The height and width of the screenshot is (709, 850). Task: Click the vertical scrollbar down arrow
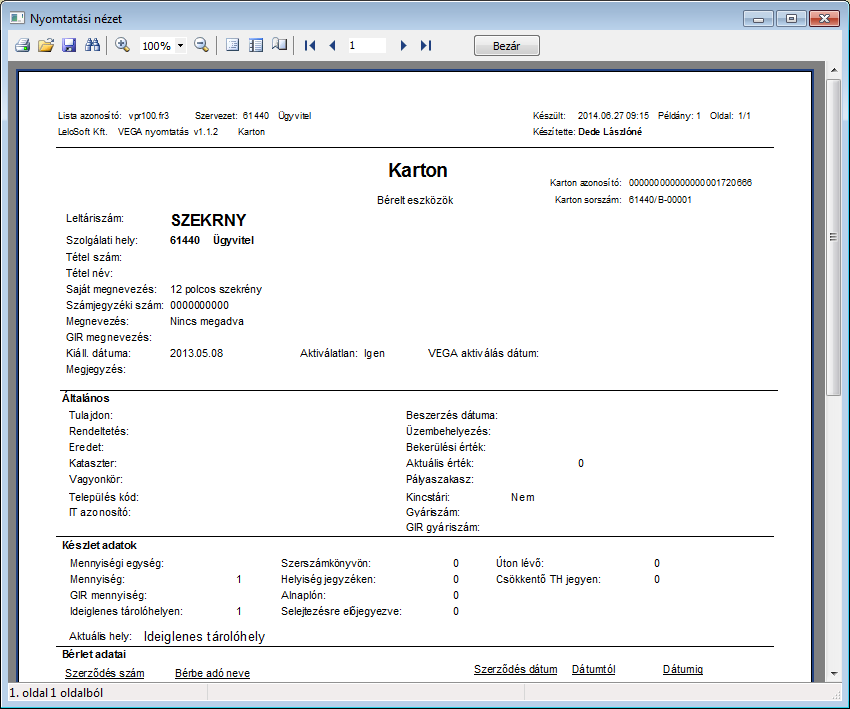[x=834, y=674]
